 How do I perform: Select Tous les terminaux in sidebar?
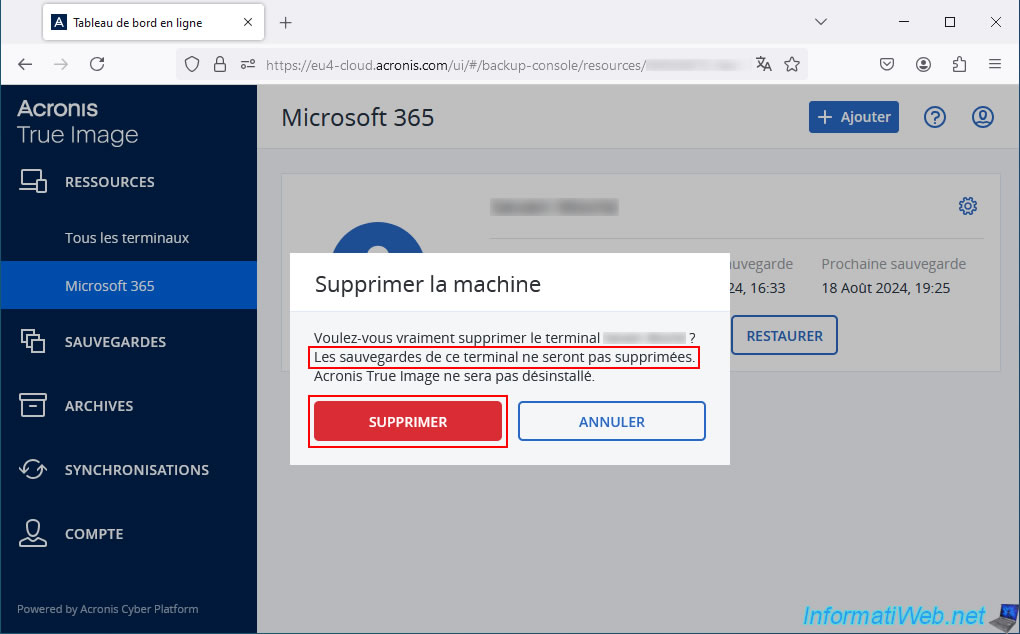[x=127, y=238]
